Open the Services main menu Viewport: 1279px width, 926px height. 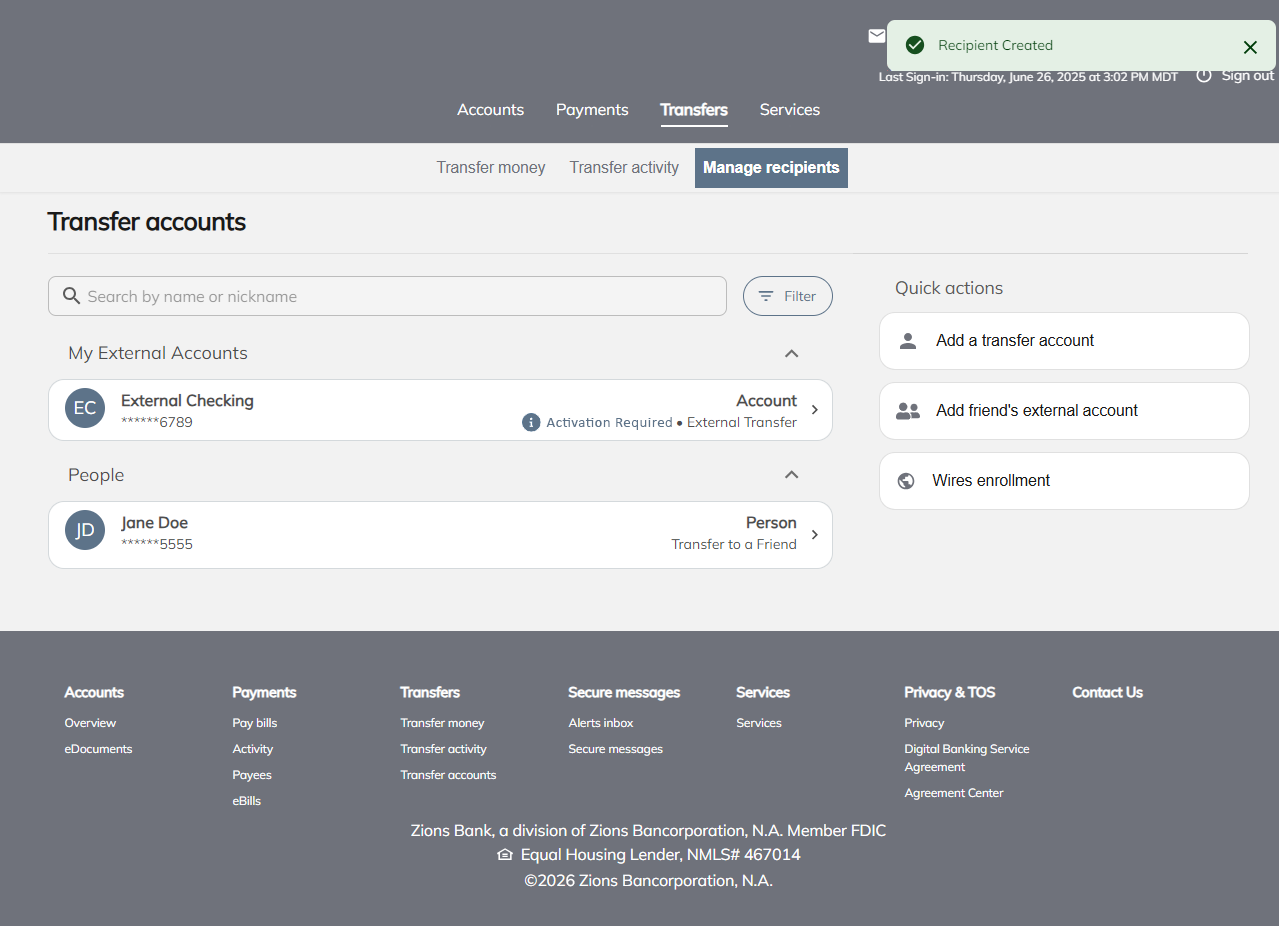790,110
